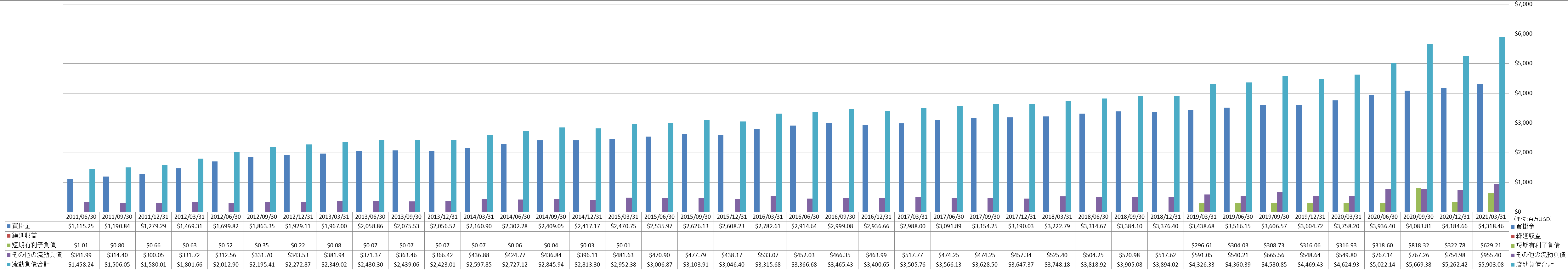Select cell value $5,669.38
The image size is (1568, 270).
1418,265
